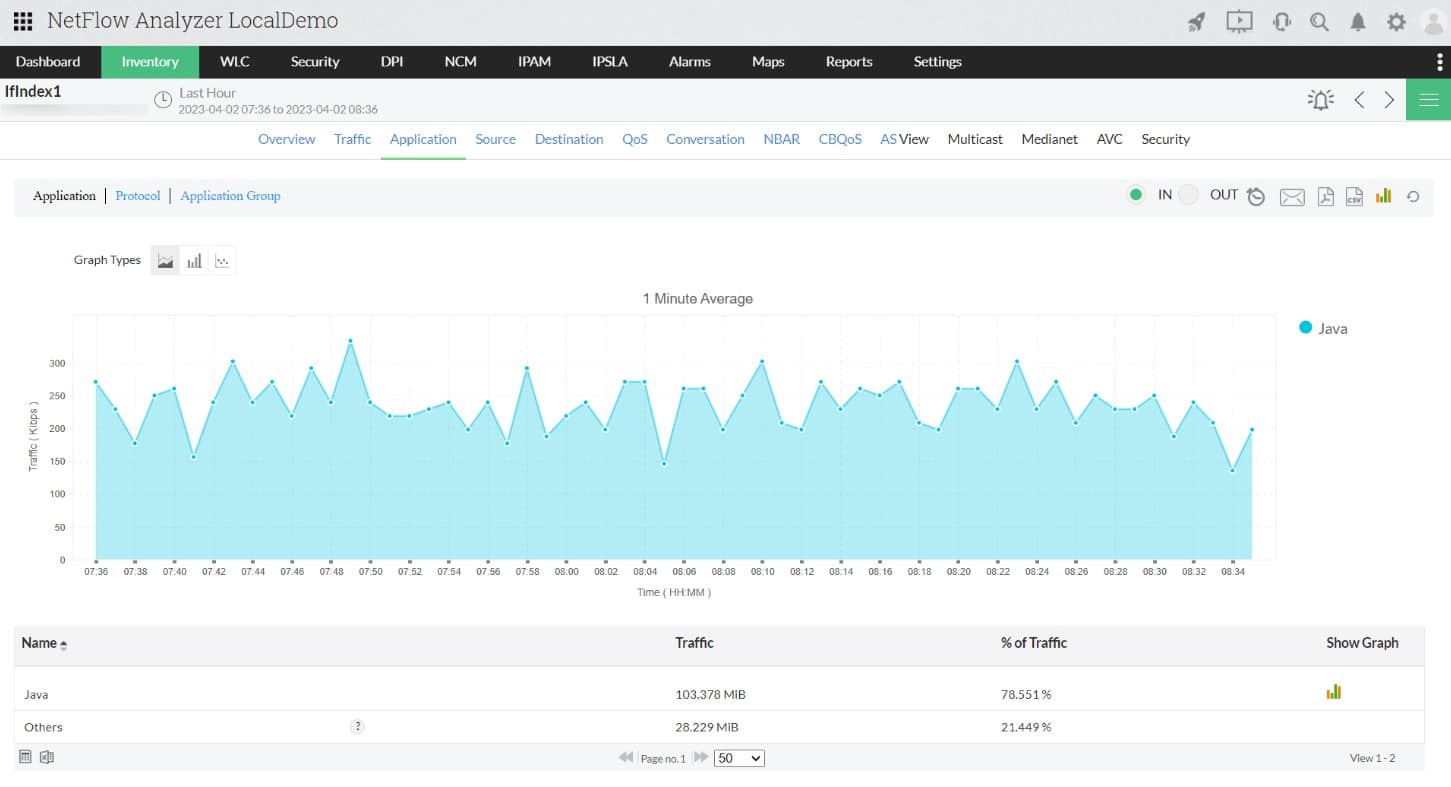View traffic by Protocol
Viewport: 1451px width, 787px height.
coord(137,195)
